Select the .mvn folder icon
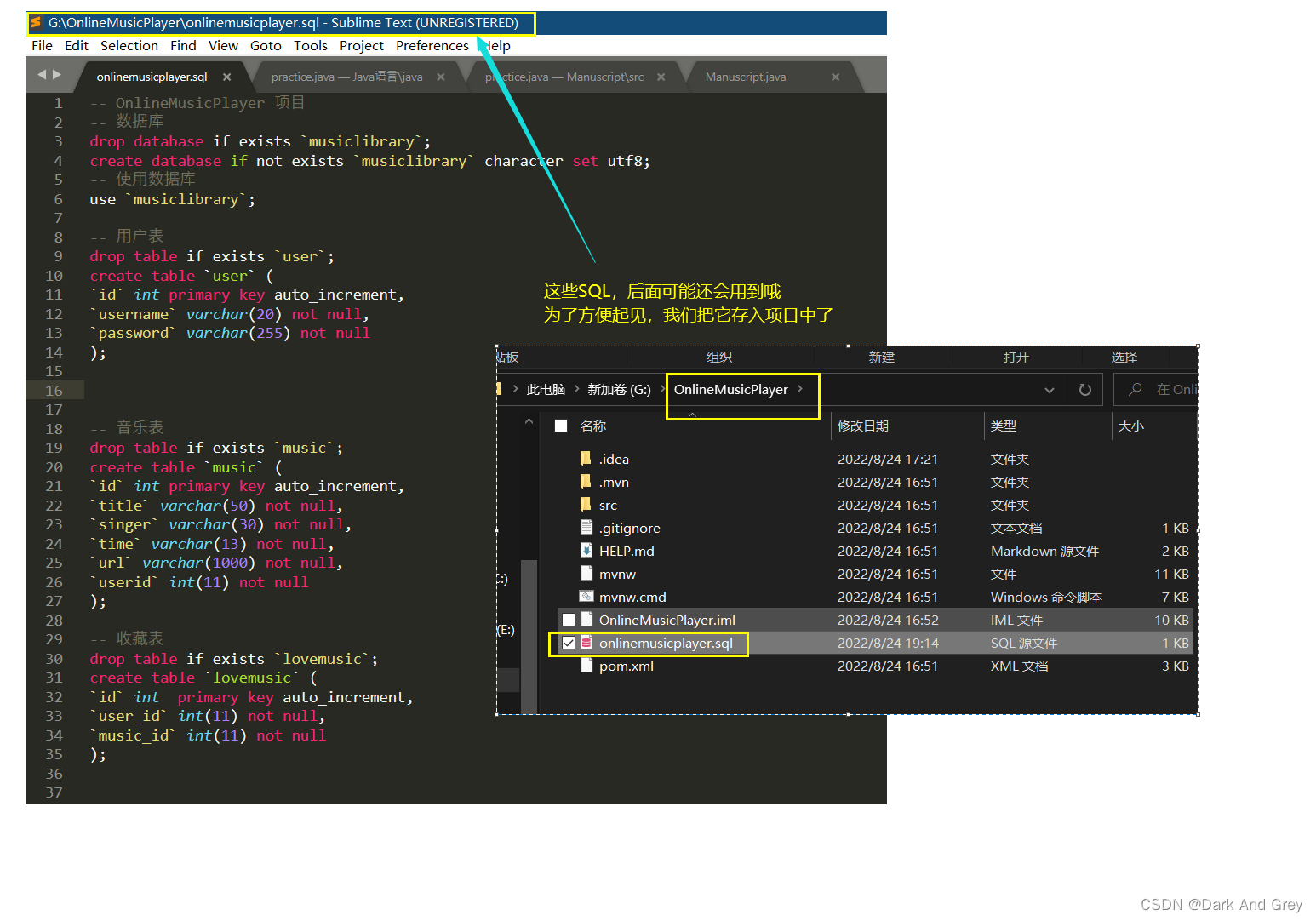Image resolution: width=1316 pixels, height=921 pixels. click(x=586, y=482)
